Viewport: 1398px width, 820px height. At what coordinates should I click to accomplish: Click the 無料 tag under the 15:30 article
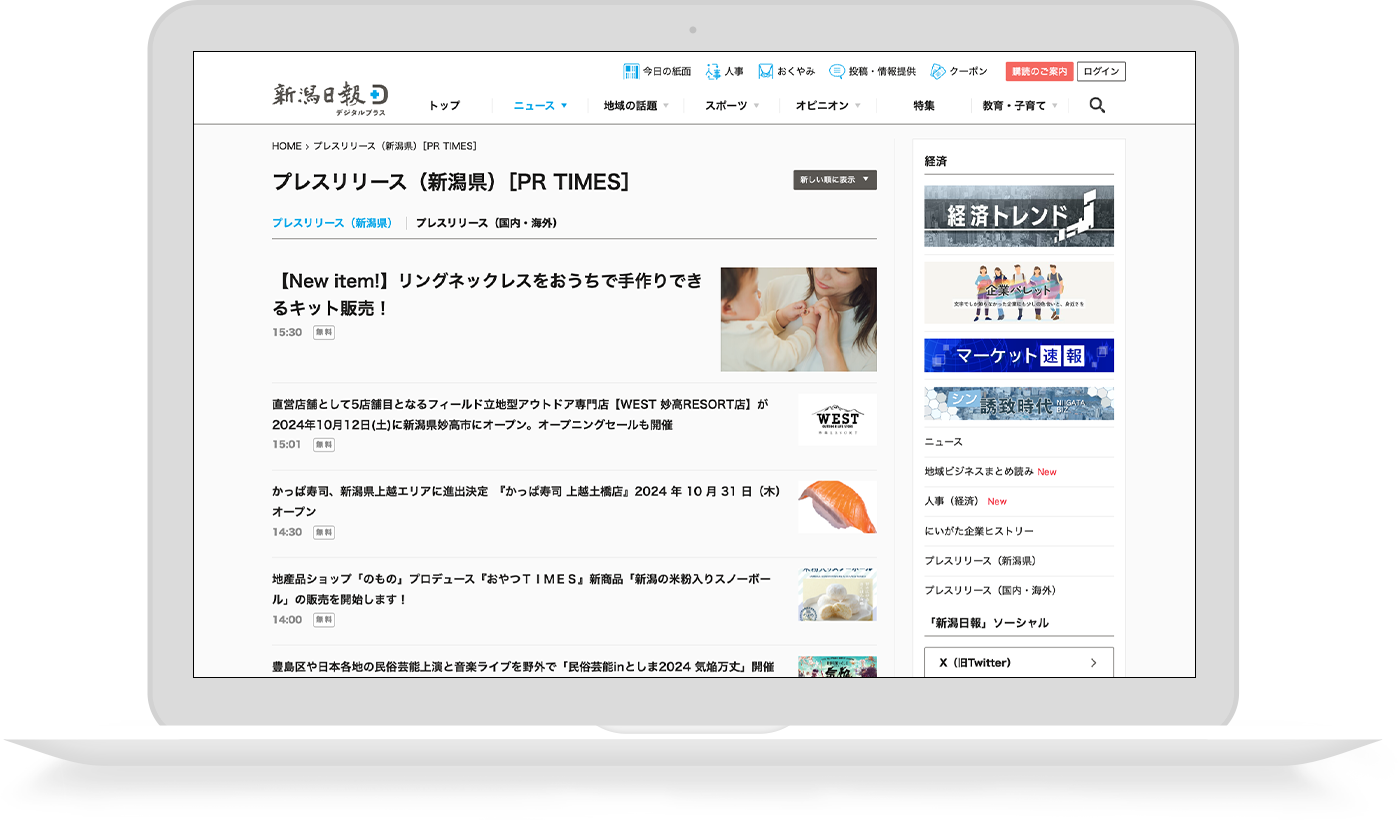[324, 332]
